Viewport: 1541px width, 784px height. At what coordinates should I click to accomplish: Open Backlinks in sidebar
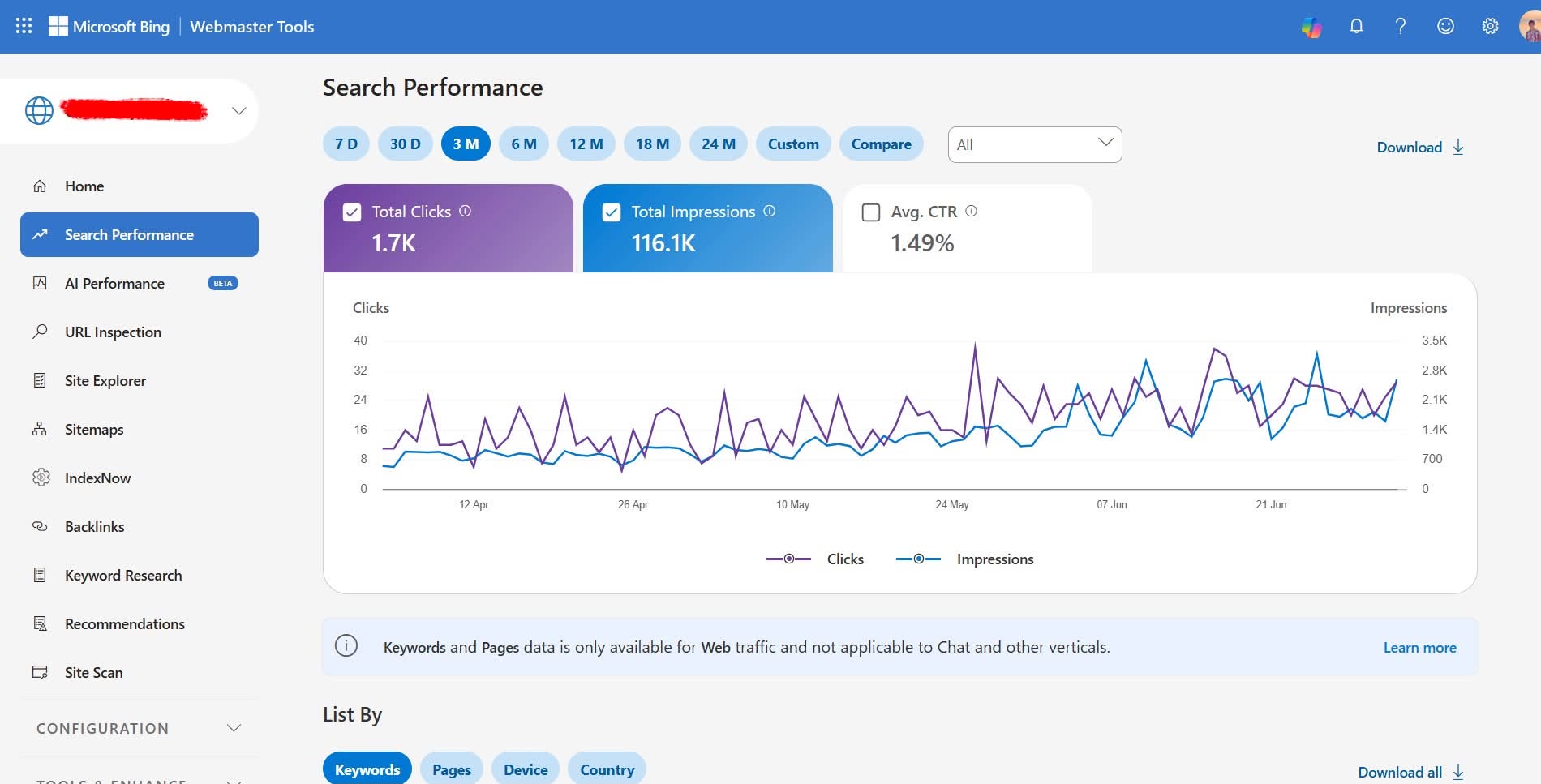(x=140, y=526)
